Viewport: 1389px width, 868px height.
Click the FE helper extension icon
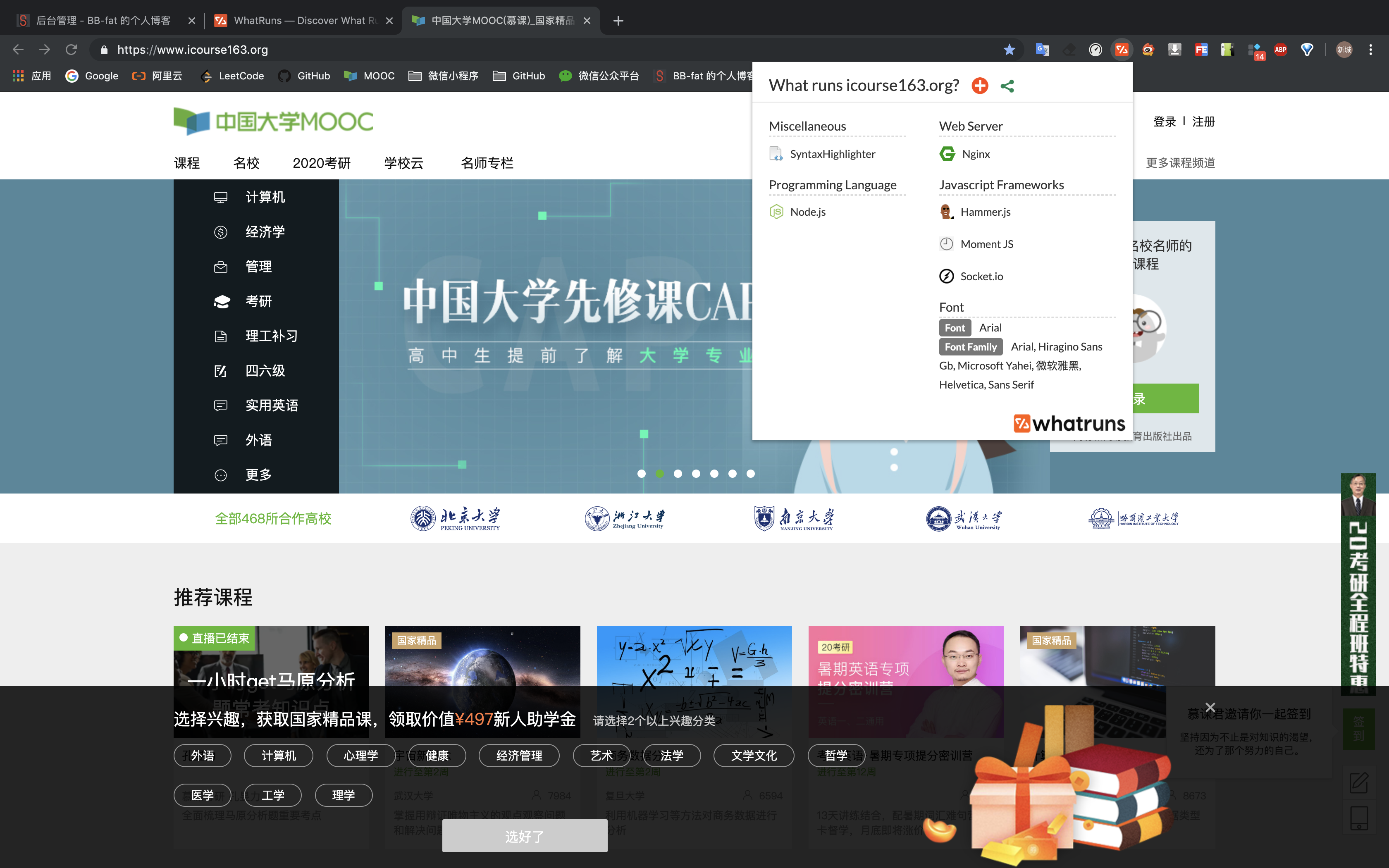(1201, 50)
